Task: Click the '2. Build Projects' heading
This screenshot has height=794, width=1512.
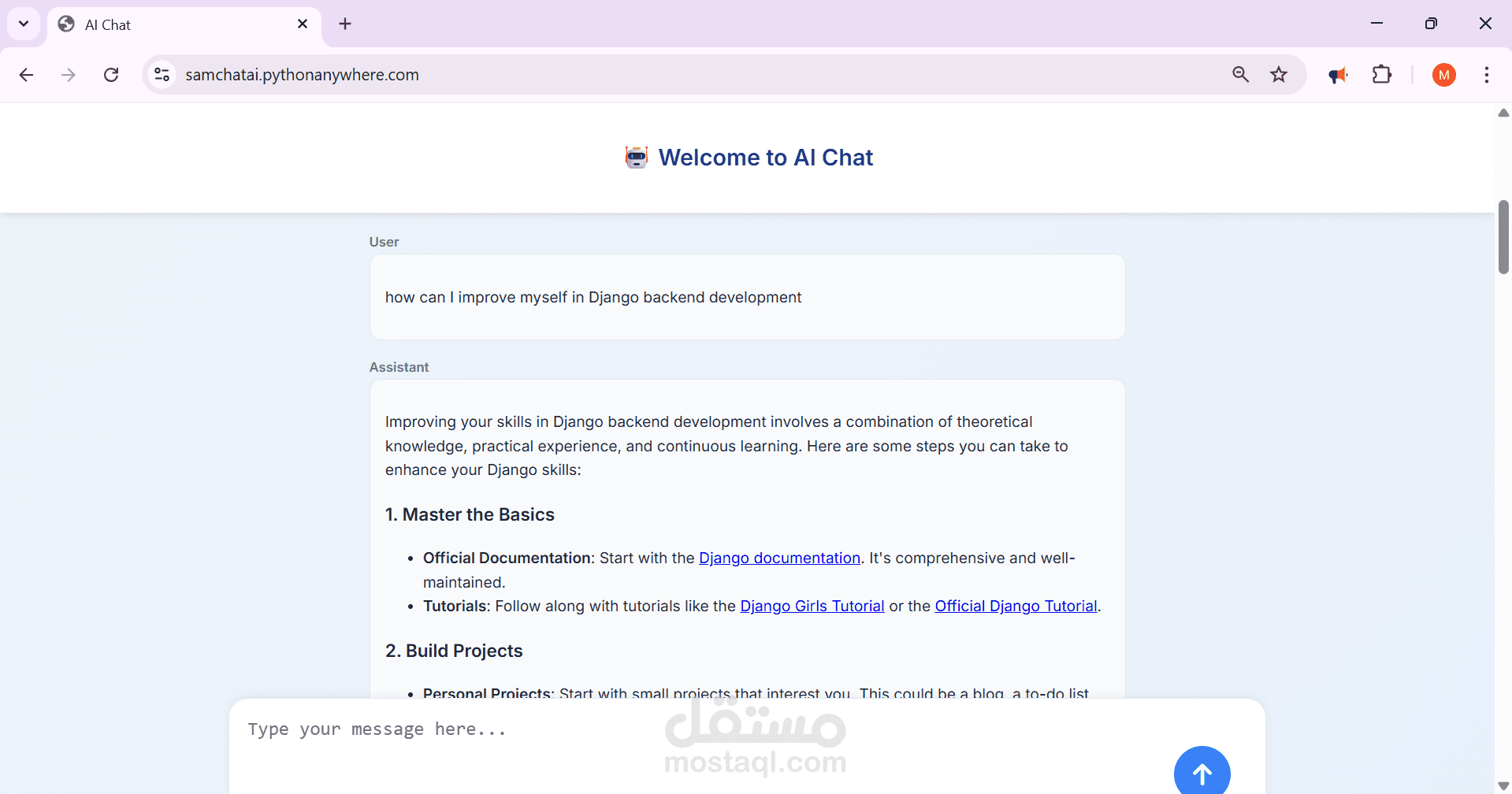Action: click(454, 651)
